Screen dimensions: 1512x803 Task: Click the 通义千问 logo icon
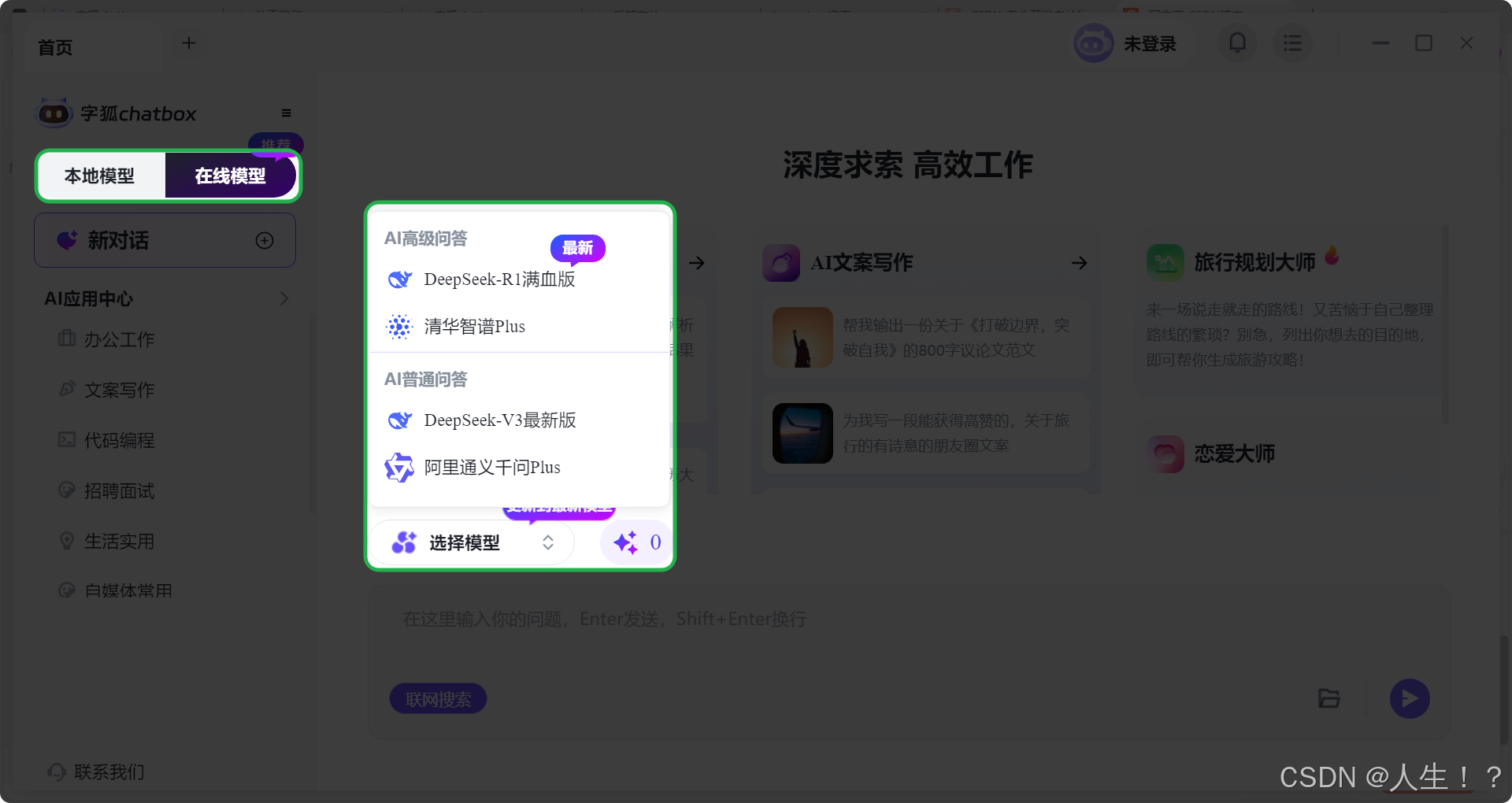(x=399, y=468)
